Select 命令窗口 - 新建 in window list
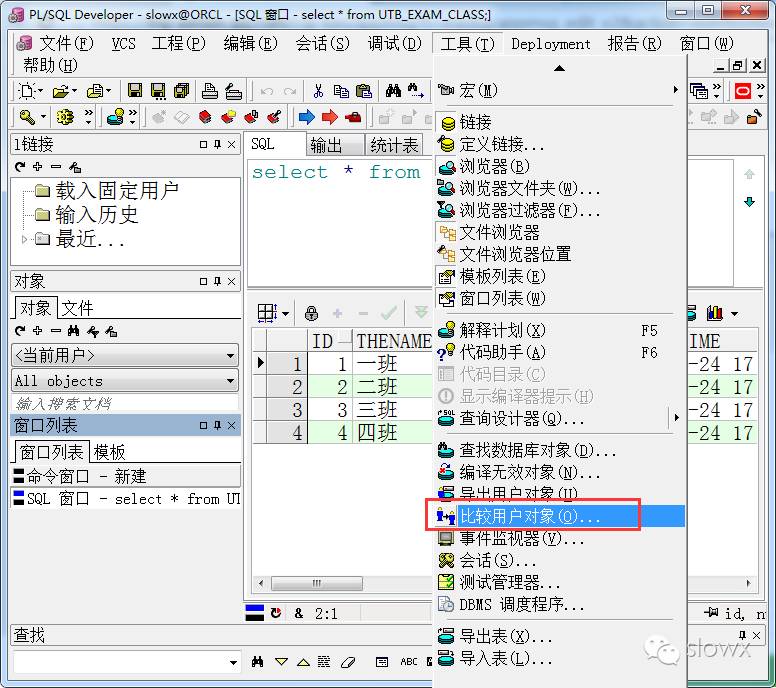The image size is (776, 688). tap(126, 476)
